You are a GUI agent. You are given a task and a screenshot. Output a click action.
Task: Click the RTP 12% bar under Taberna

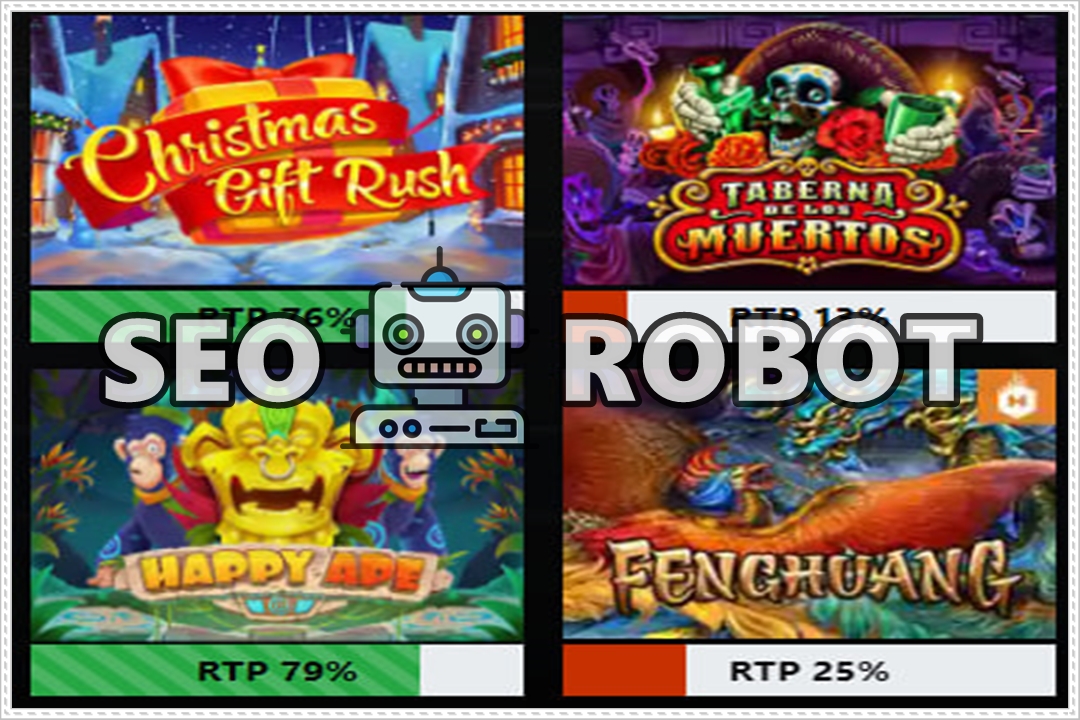pyautogui.click(x=809, y=316)
